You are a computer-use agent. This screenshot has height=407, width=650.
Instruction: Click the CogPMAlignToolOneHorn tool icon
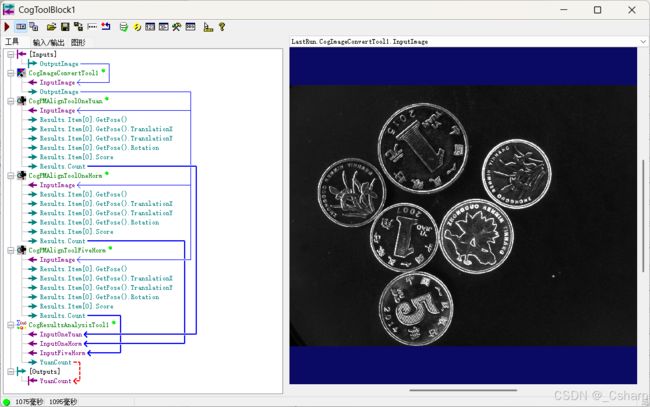21,175
